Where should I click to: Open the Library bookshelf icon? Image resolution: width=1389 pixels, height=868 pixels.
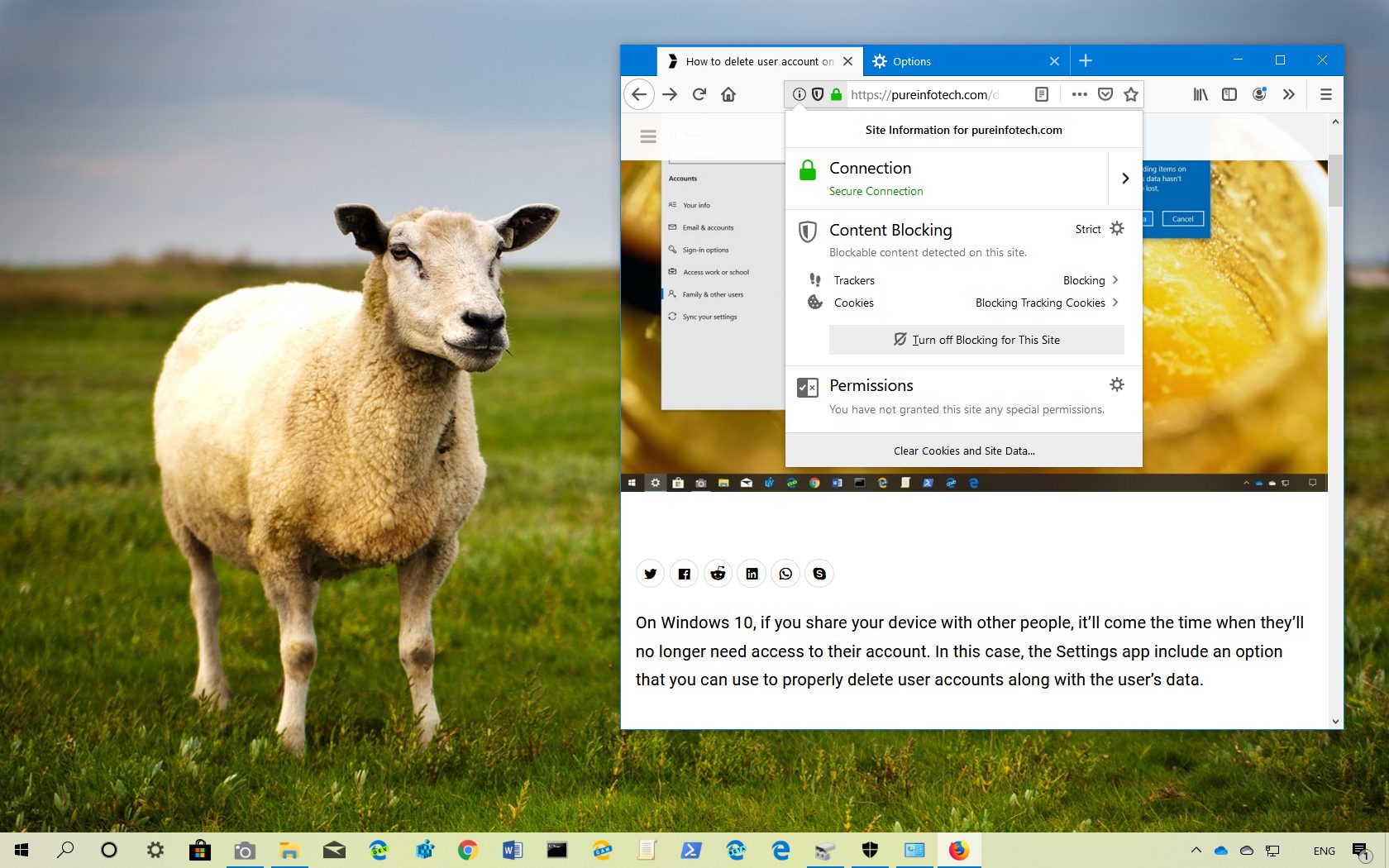point(1200,94)
